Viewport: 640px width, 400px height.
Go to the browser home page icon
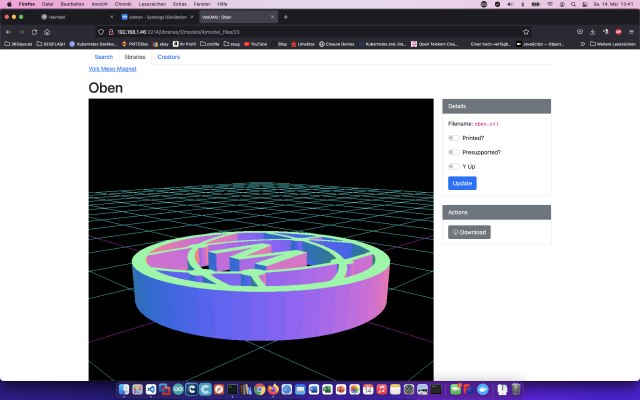tap(47, 32)
